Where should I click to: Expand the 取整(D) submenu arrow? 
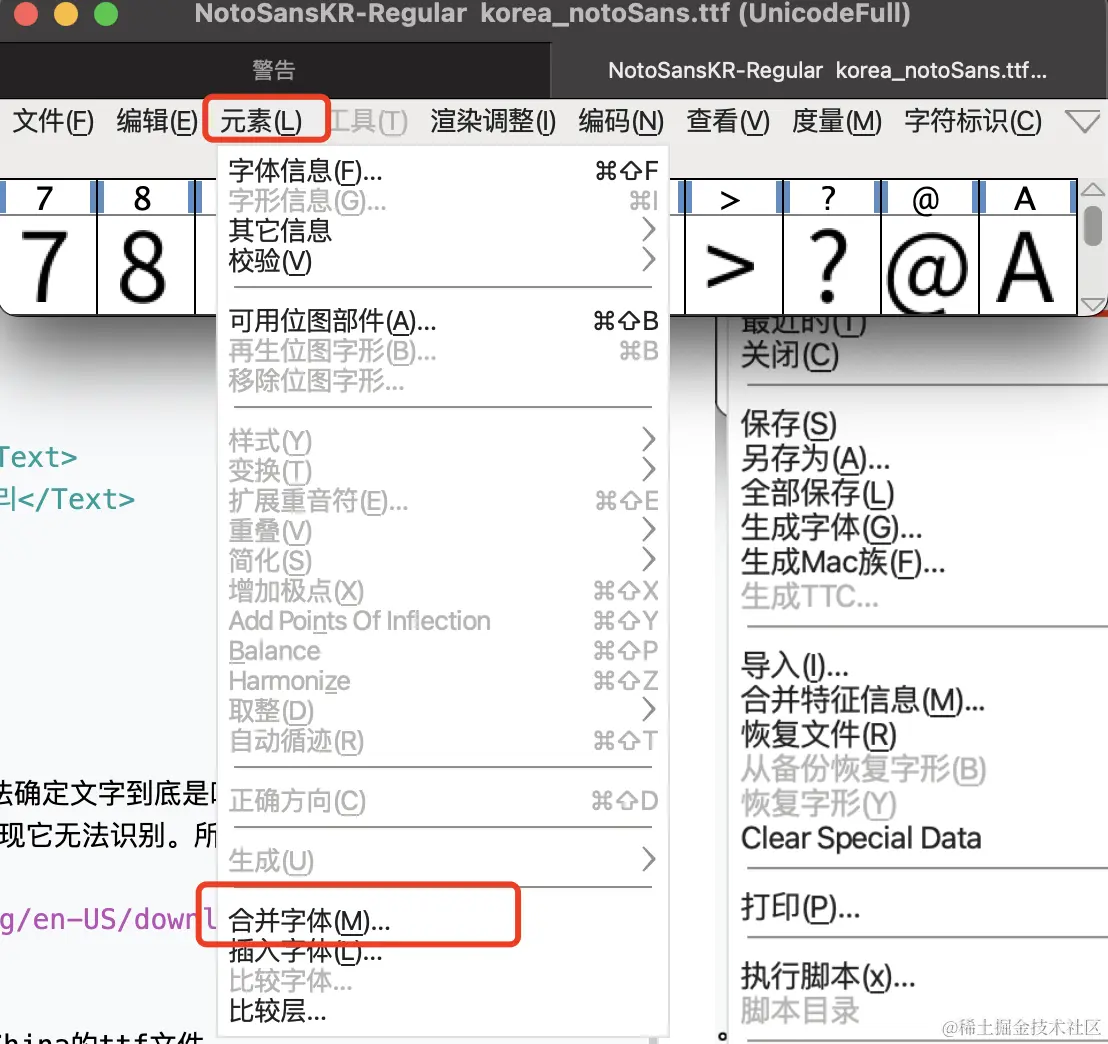point(649,710)
